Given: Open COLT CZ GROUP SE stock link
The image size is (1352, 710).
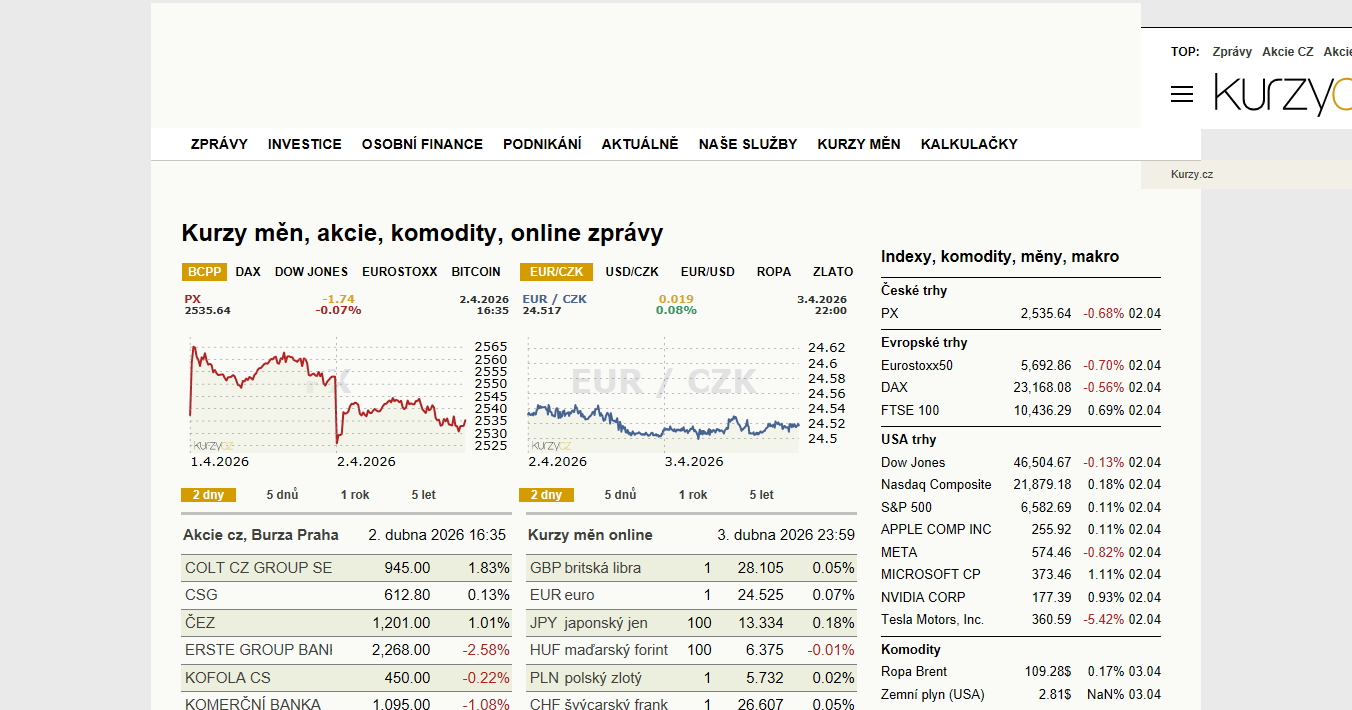Looking at the screenshot, I should [x=259, y=568].
